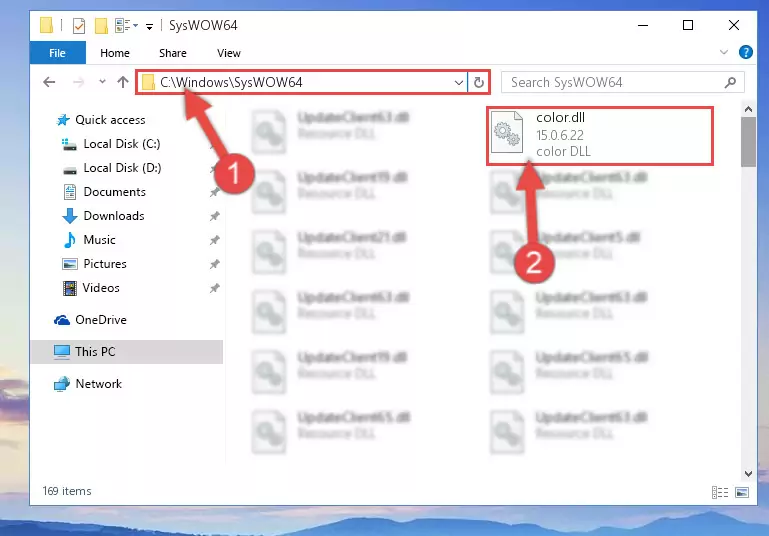
Task: Open Local Disk (D:) in sidebar
Action: pyautogui.click(x=112, y=168)
